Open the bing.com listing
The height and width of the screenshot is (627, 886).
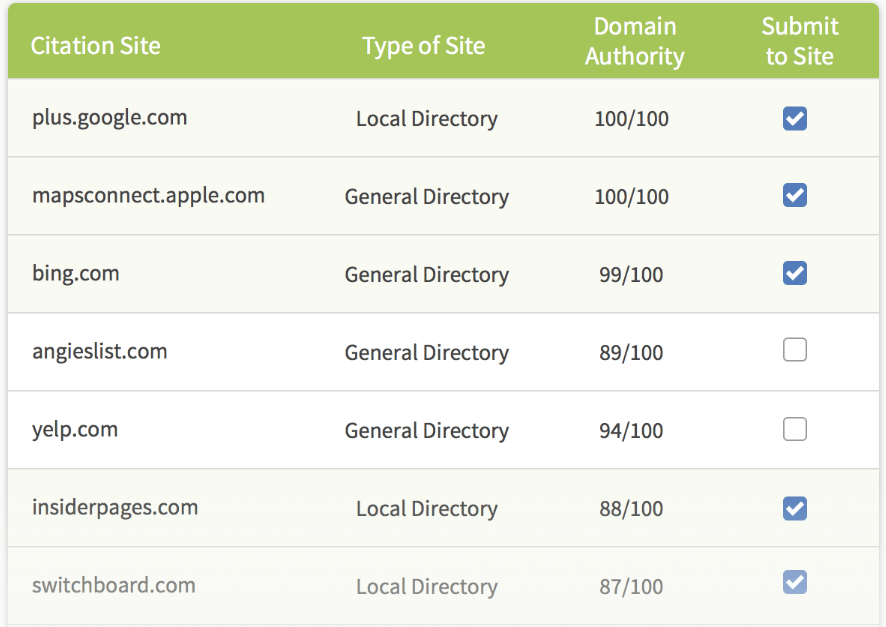click(x=76, y=274)
